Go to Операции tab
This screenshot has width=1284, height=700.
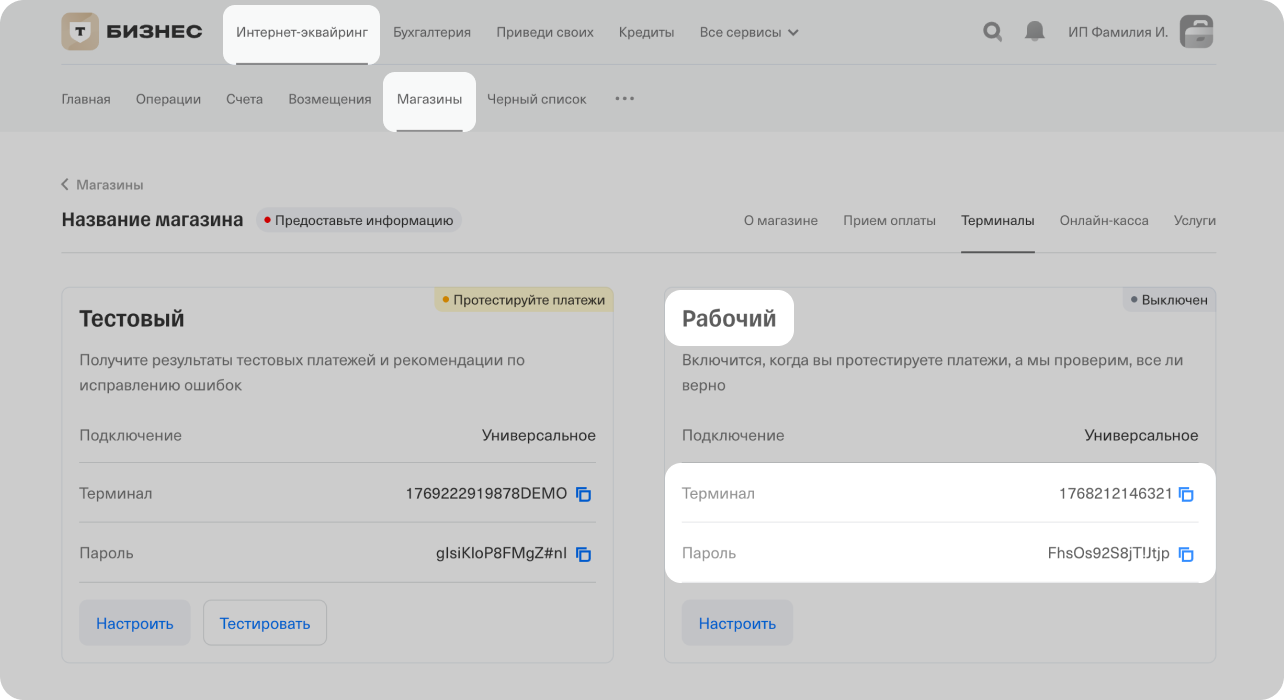pos(168,99)
